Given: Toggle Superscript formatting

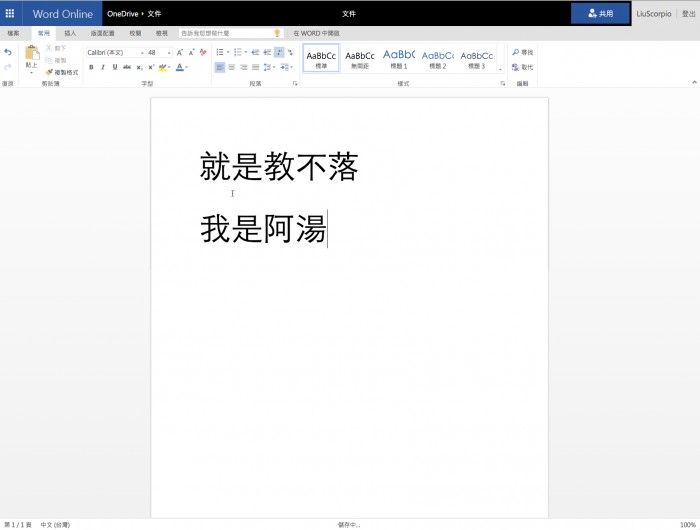Looking at the screenshot, I should (x=151, y=67).
